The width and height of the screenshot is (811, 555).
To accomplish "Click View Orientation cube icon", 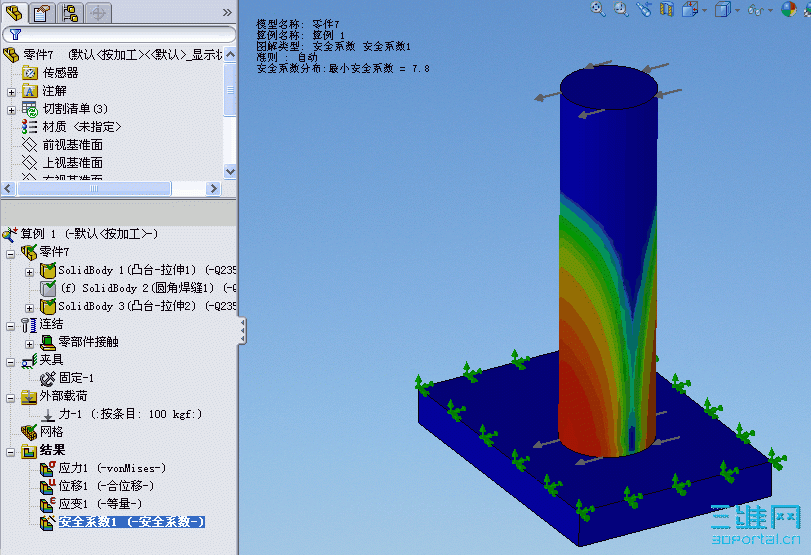I will 690,9.
